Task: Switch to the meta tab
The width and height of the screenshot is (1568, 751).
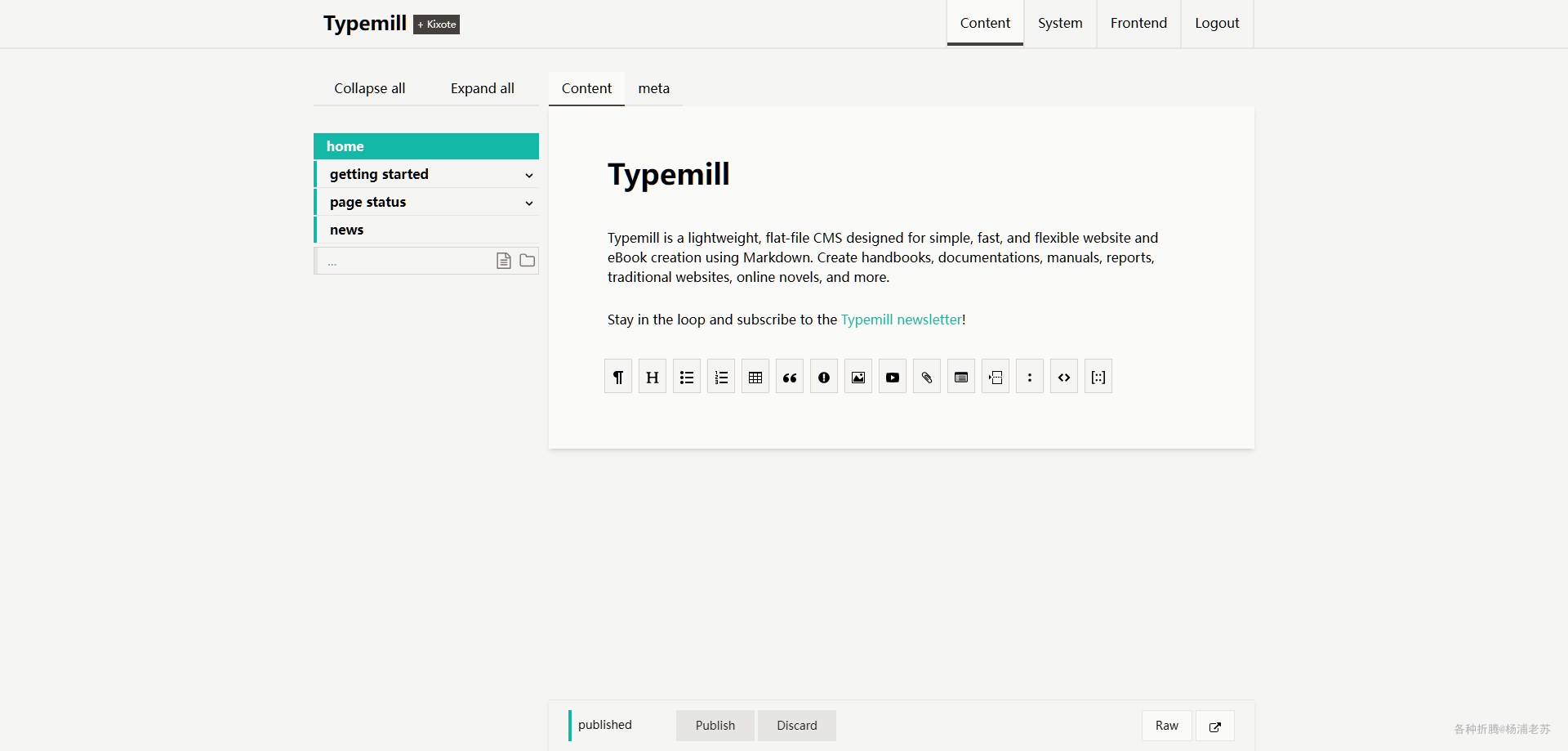Action: [654, 88]
